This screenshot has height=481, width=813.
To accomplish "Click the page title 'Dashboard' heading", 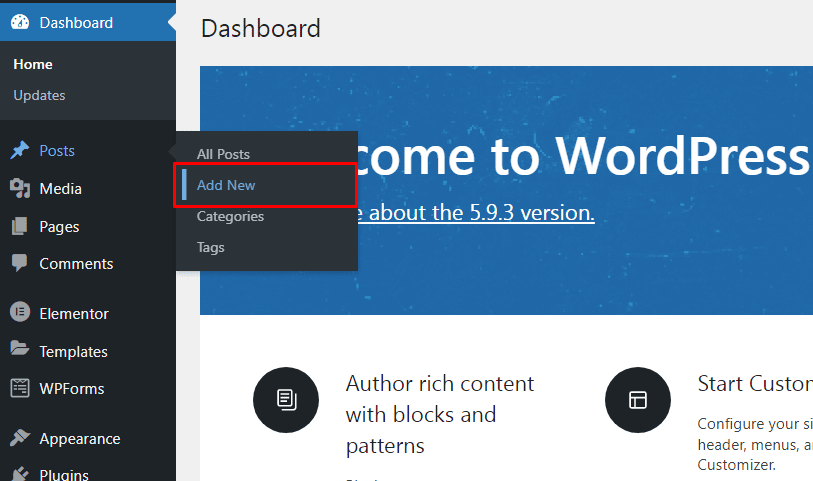I will [x=261, y=29].
